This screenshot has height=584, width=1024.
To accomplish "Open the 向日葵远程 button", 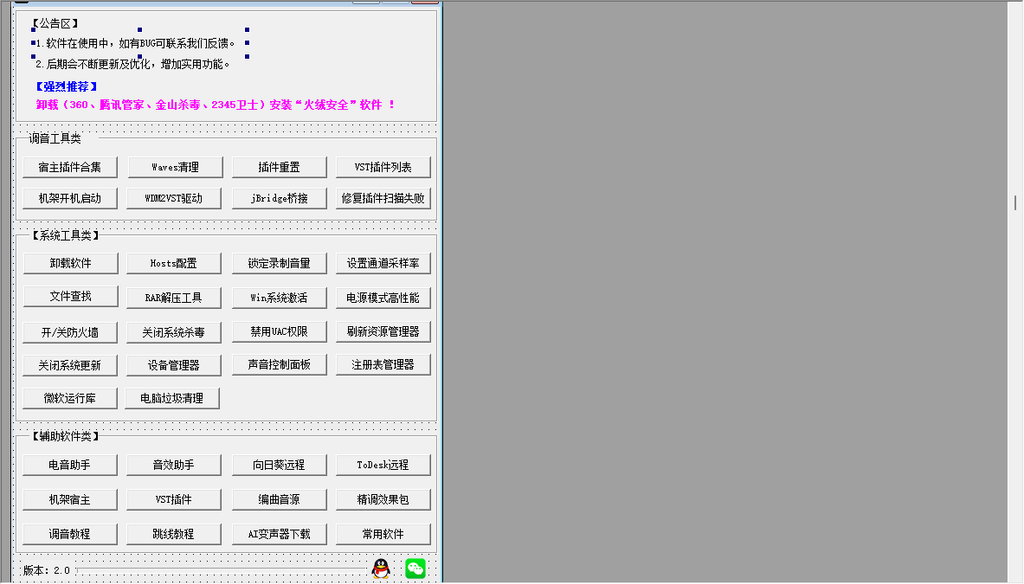I will 279,465.
